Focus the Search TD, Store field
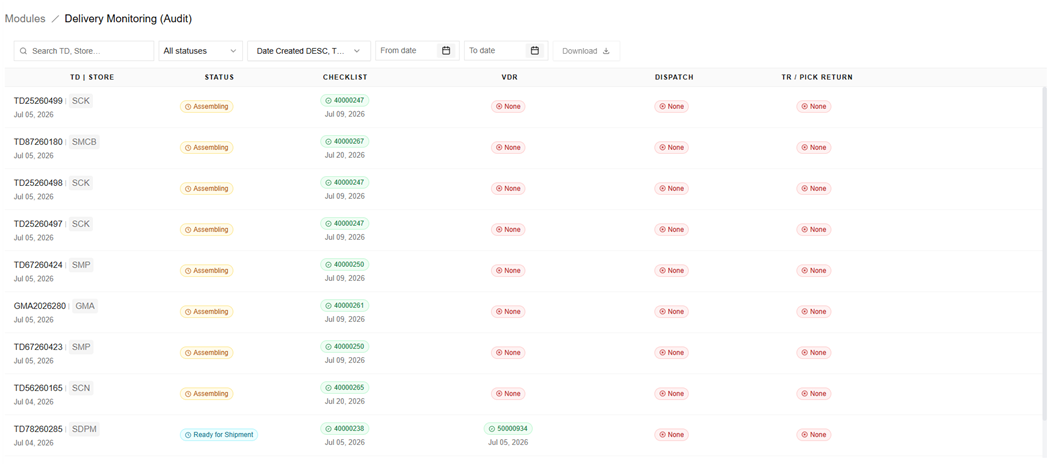 84,51
